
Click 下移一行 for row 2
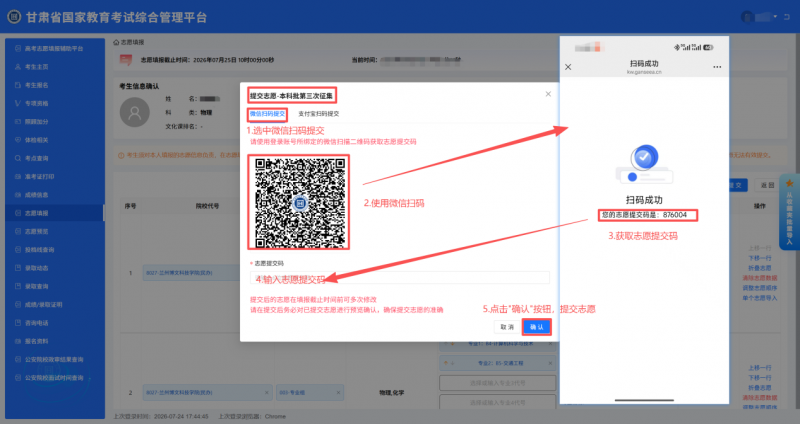tap(760, 378)
